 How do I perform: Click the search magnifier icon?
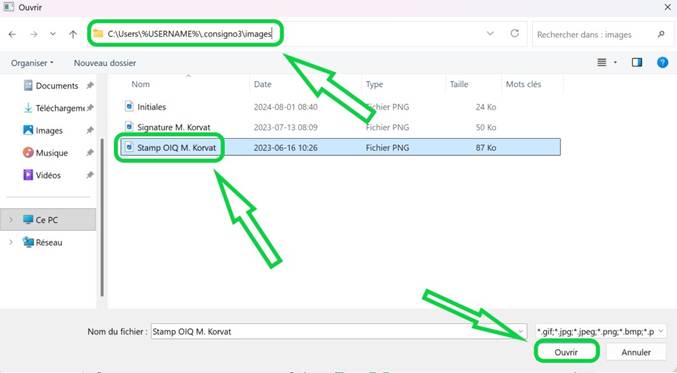tap(661, 34)
